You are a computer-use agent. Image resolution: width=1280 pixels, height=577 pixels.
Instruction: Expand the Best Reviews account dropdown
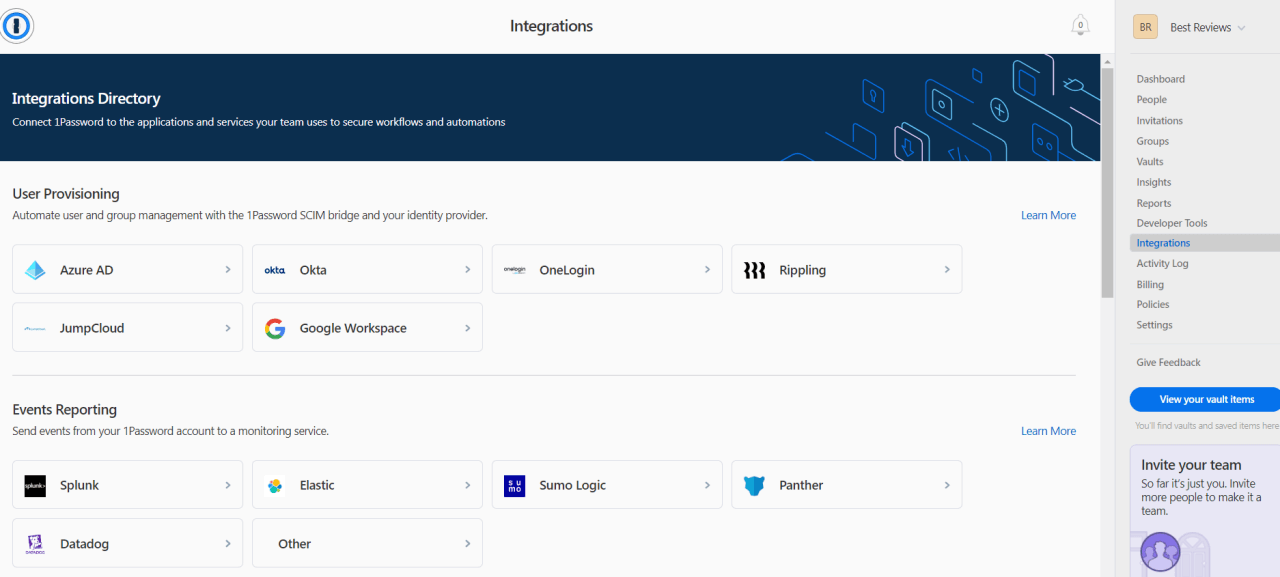pyautogui.click(x=1200, y=27)
